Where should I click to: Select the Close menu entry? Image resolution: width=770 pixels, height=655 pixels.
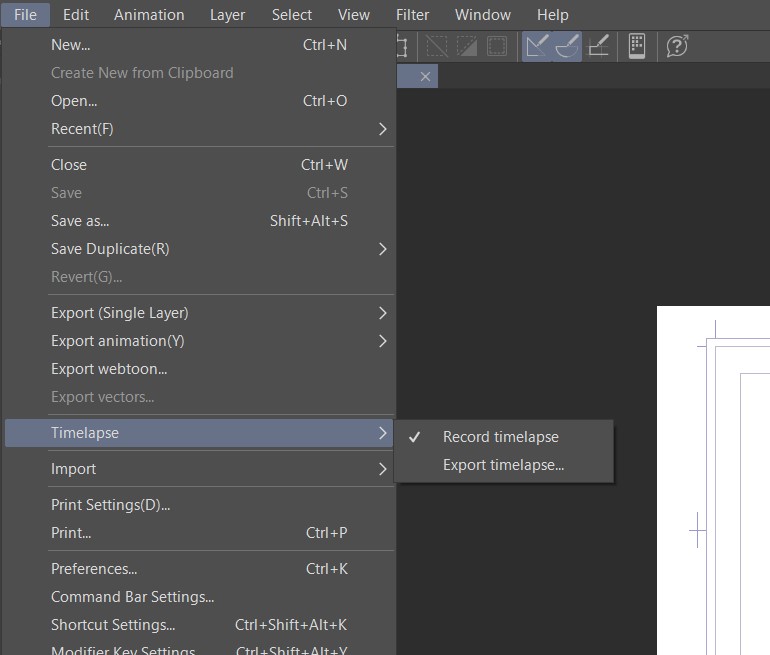[x=198, y=164]
